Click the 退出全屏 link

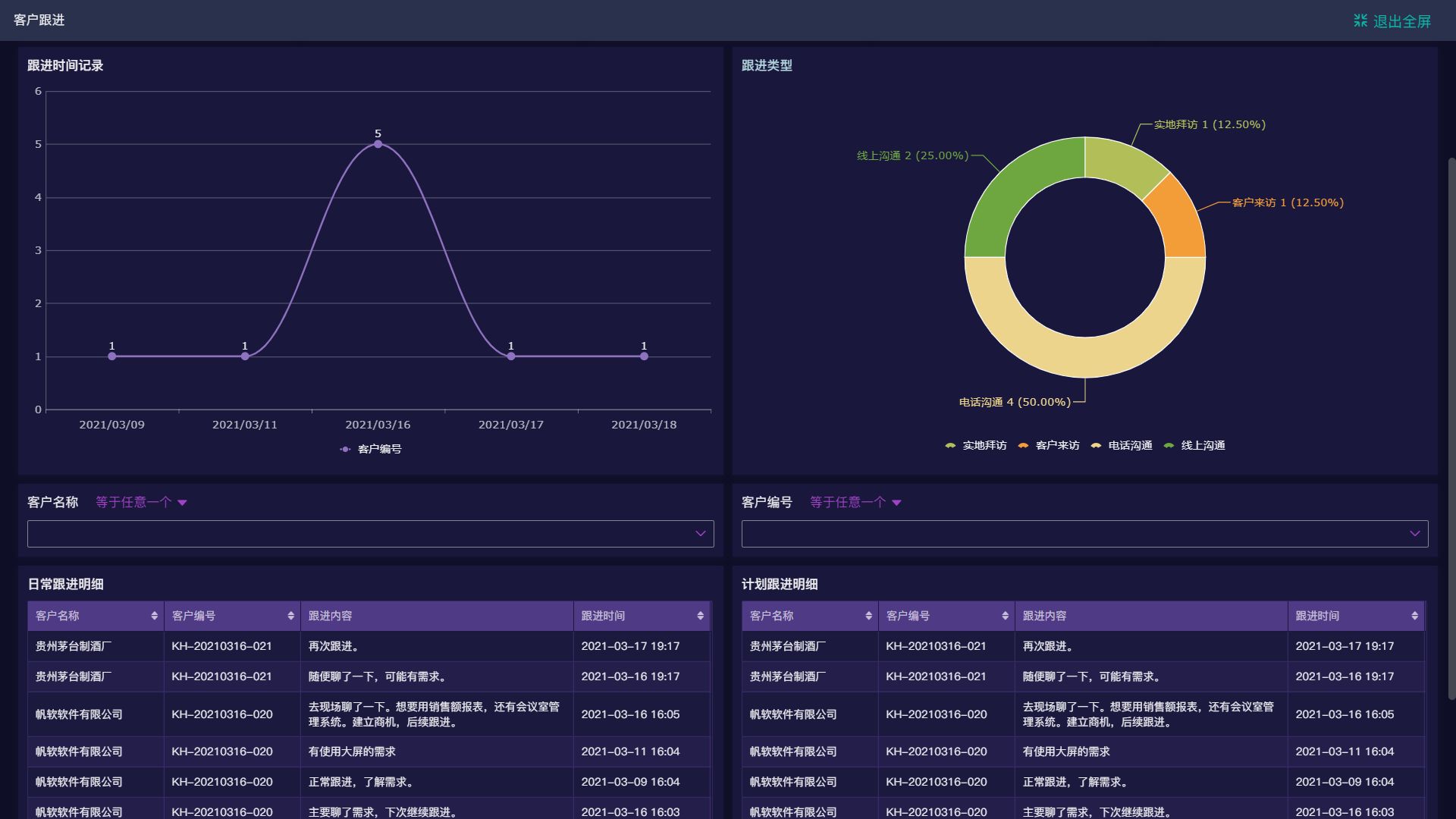click(x=1401, y=21)
